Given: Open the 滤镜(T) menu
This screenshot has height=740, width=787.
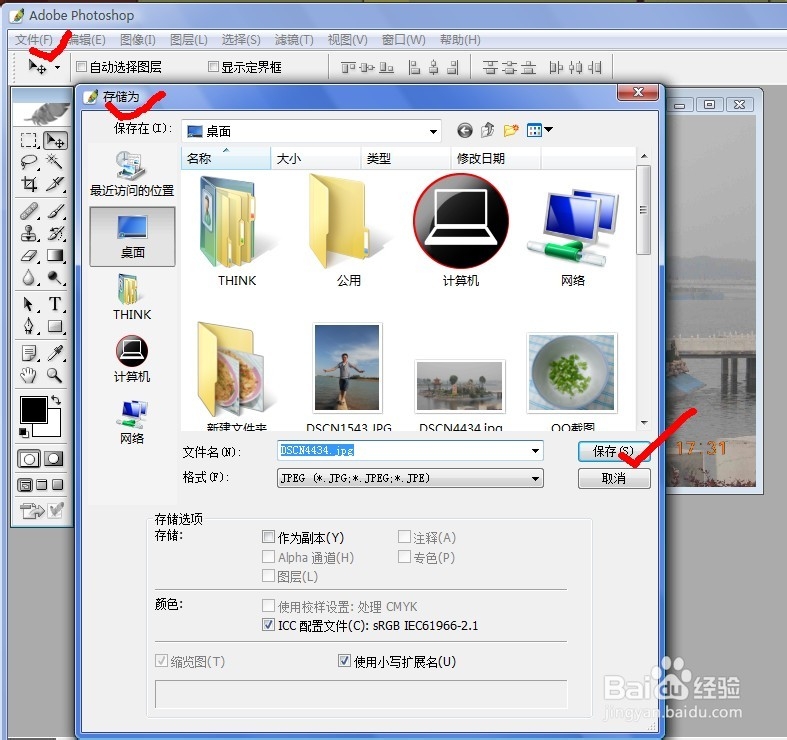Looking at the screenshot, I should (x=294, y=40).
